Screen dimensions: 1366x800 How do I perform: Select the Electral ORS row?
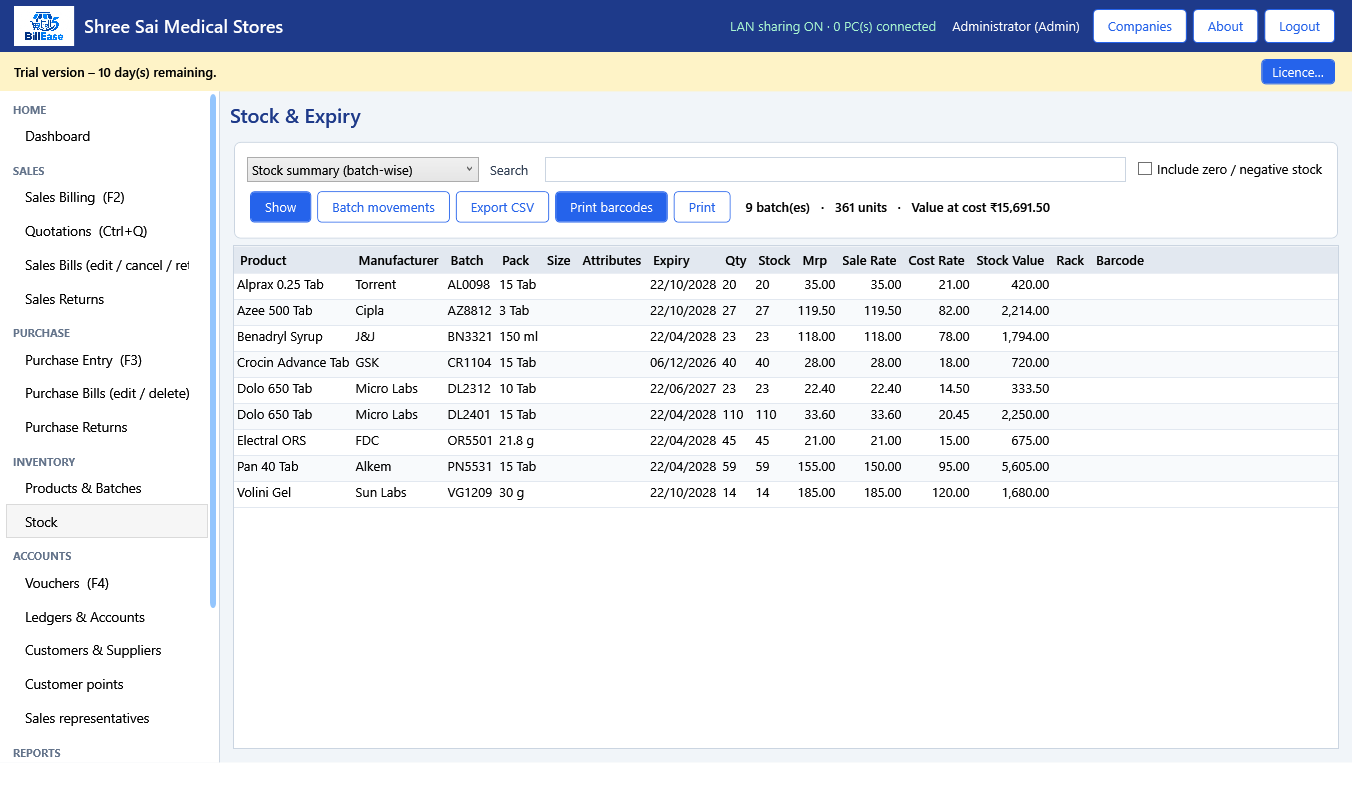click(x=786, y=441)
